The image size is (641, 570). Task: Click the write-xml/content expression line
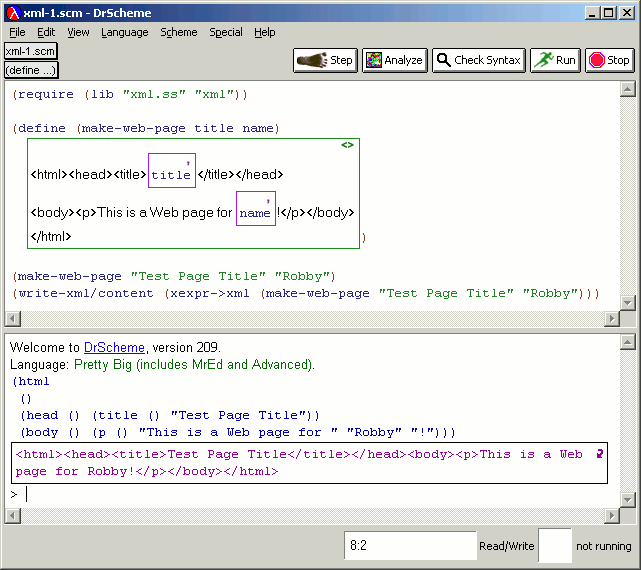(x=306, y=294)
